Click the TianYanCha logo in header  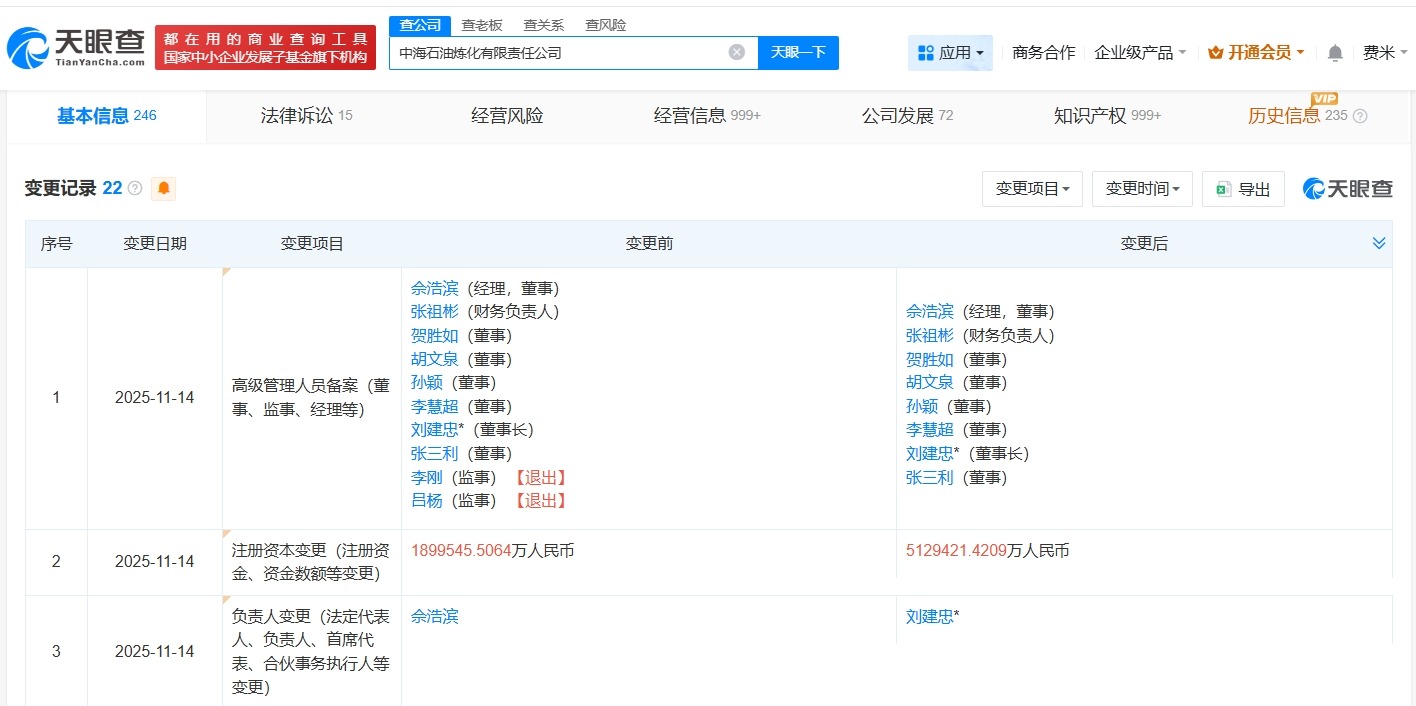coord(76,47)
